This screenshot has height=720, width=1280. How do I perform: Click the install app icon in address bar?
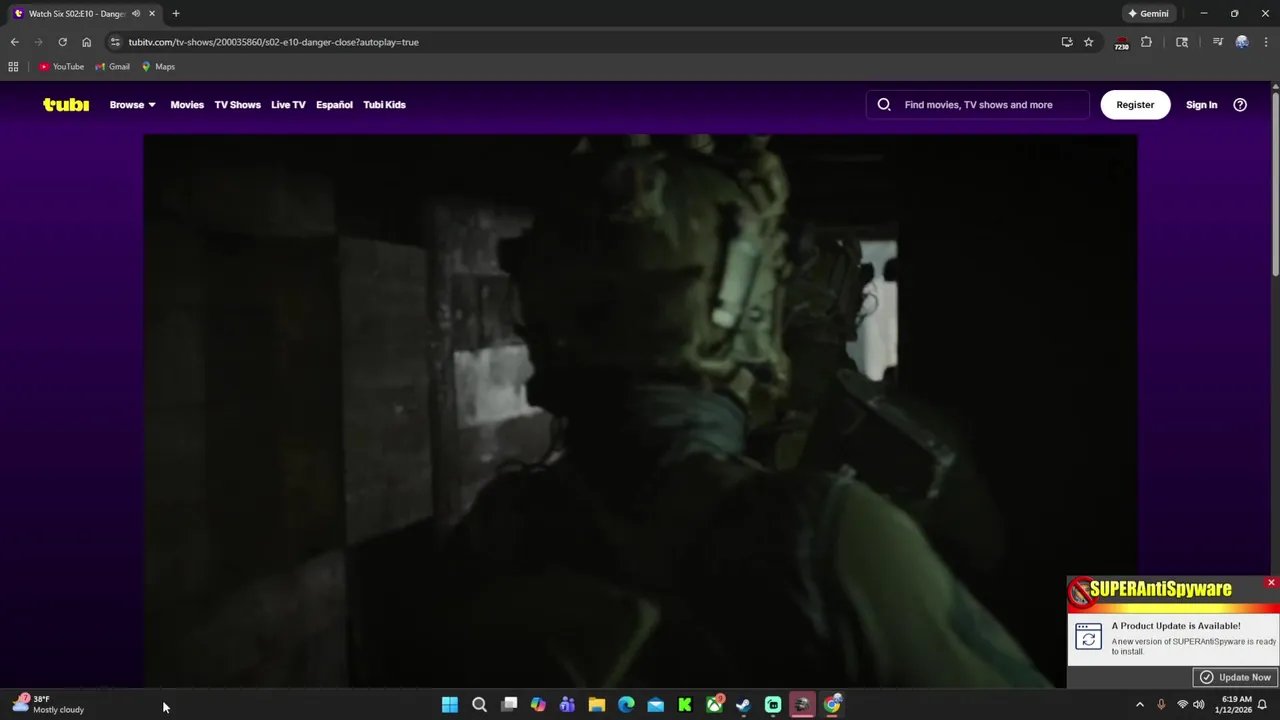1067,42
